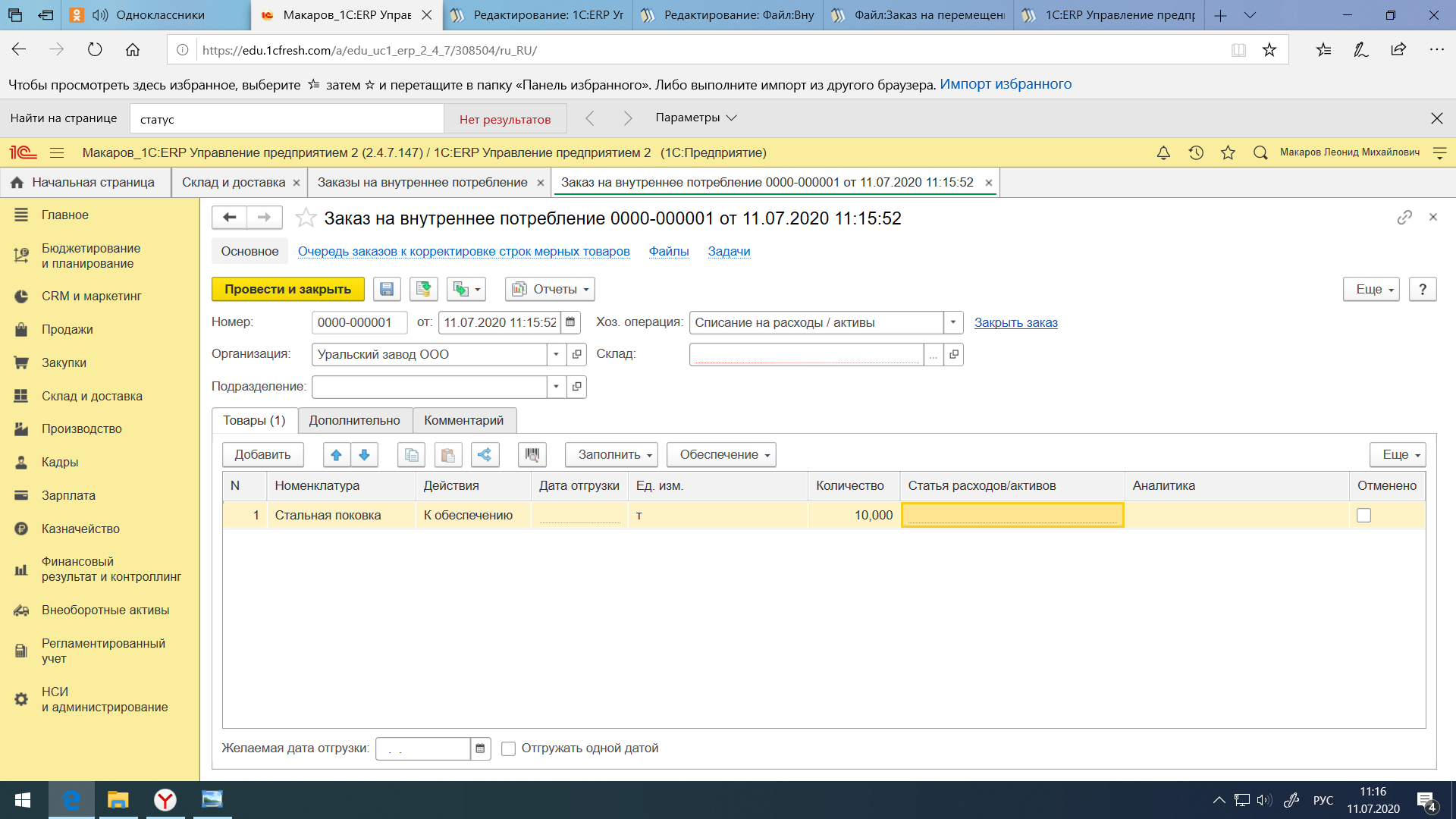Open the Склад и доставка open tab
The height and width of the screenshot is (819, 1456).
[234, 182]
